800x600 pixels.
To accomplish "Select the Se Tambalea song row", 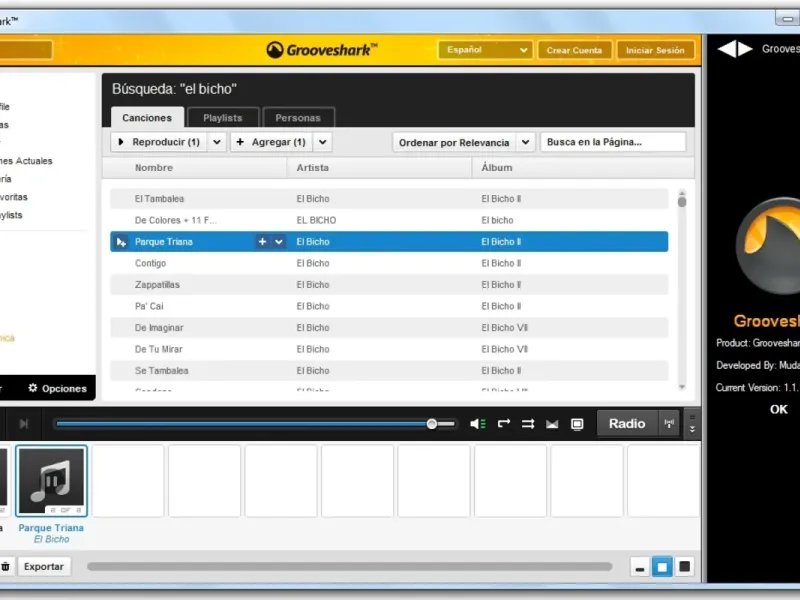I will click(x=389, y=370).
